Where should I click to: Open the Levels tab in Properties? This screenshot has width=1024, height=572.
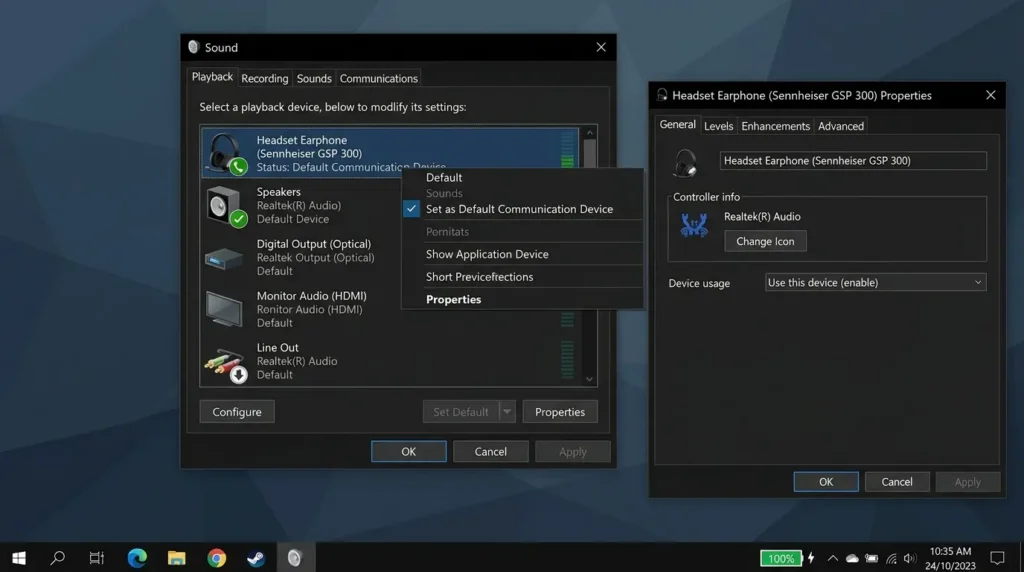point(718,126)
